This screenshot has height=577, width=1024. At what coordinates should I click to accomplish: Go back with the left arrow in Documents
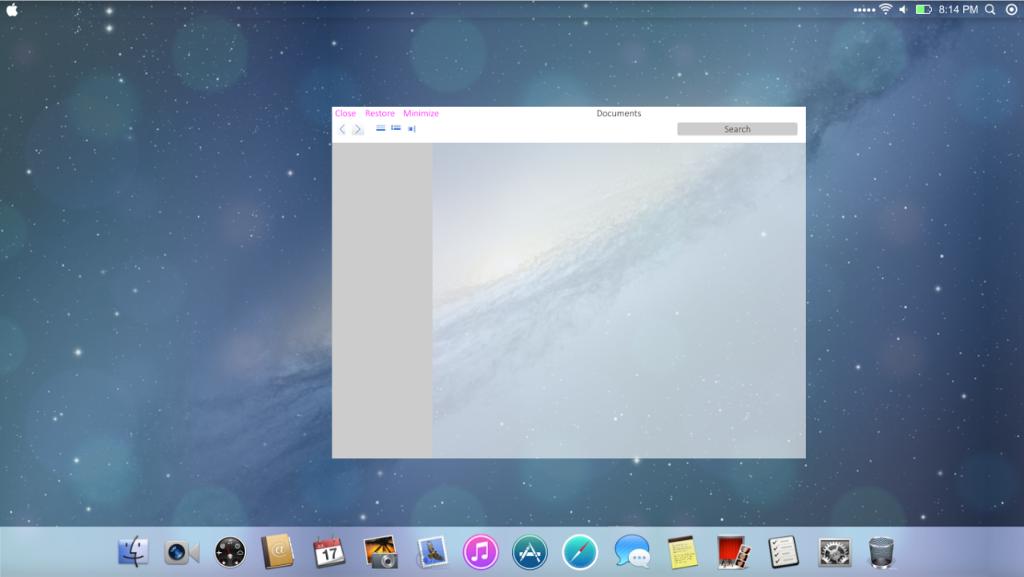342,129
